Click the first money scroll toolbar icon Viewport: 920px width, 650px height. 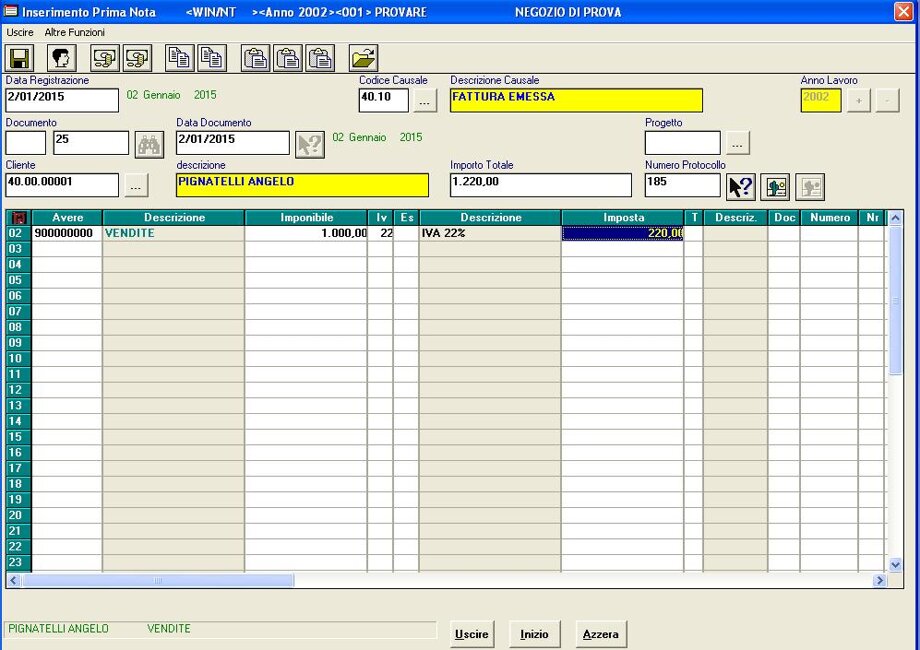coord(104,58)
